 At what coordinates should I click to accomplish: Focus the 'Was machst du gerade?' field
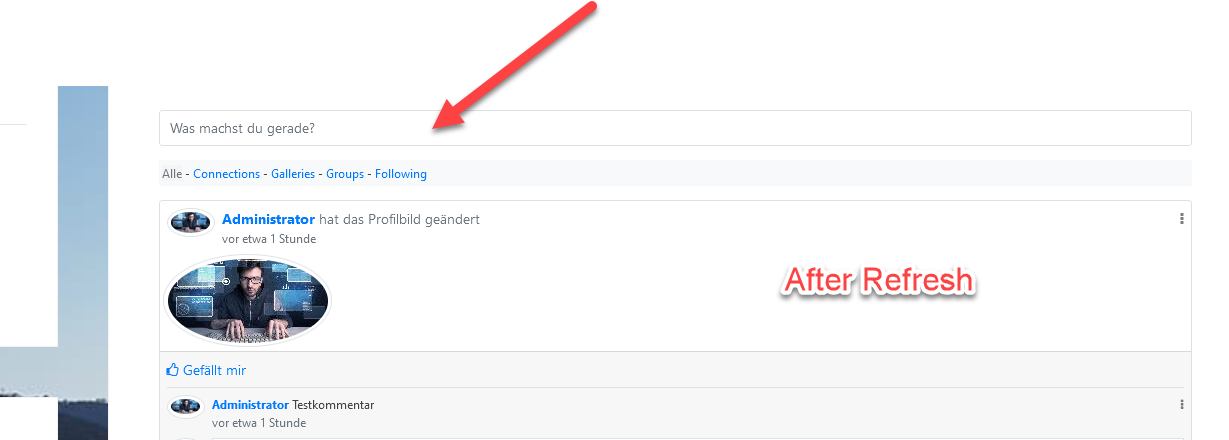[675, 128]
